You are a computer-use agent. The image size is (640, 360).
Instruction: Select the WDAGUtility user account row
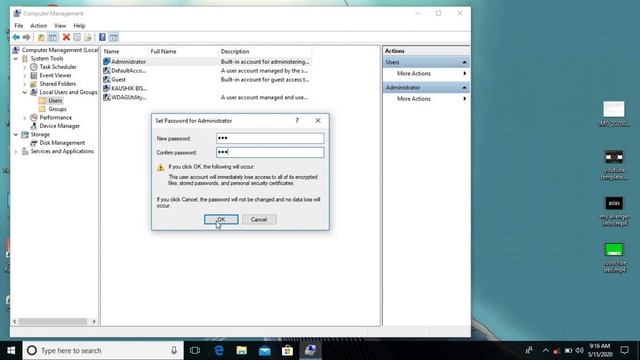(207, 98)
